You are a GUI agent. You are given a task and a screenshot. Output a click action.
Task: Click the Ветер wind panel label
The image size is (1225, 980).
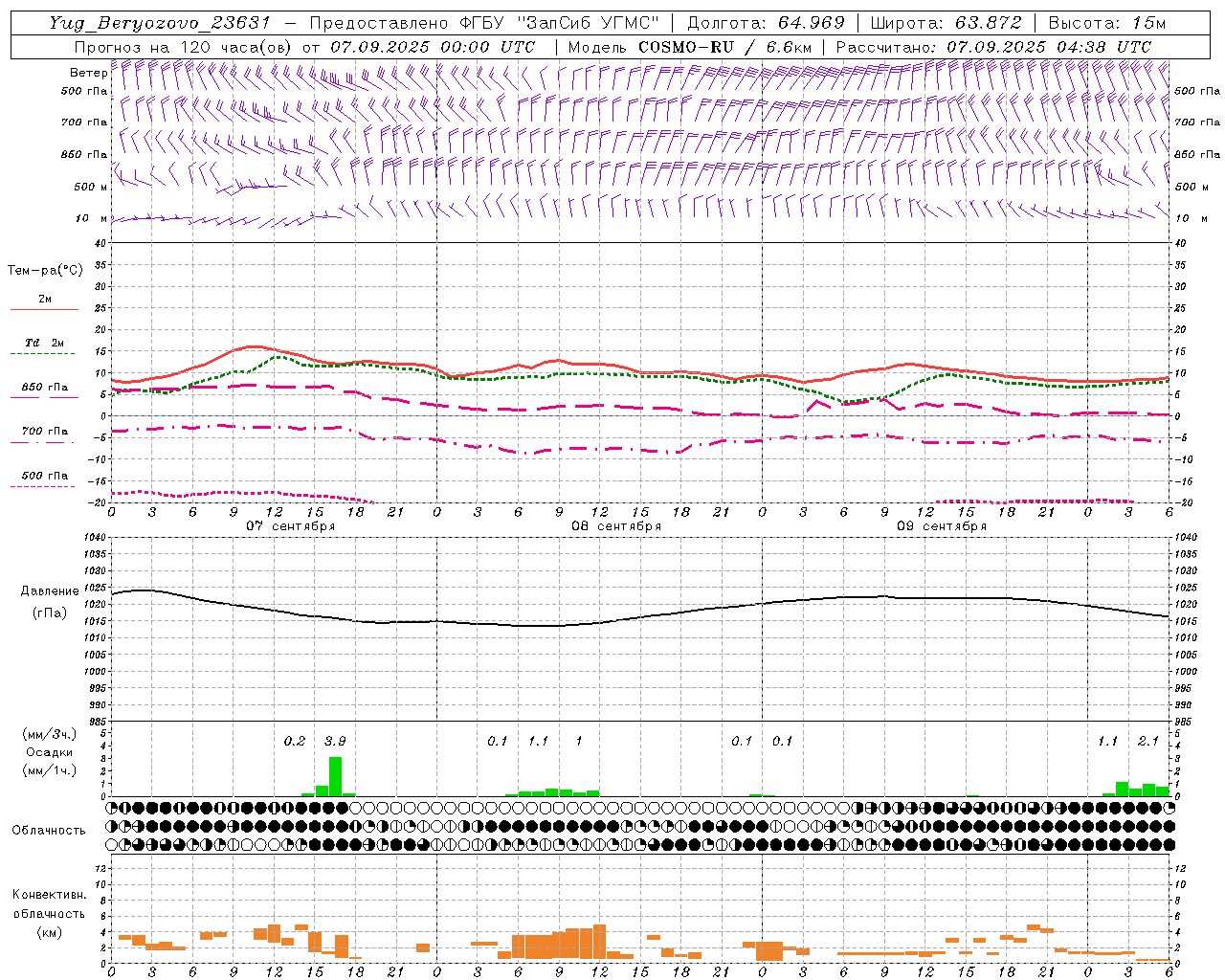click(x=88, y=73)
